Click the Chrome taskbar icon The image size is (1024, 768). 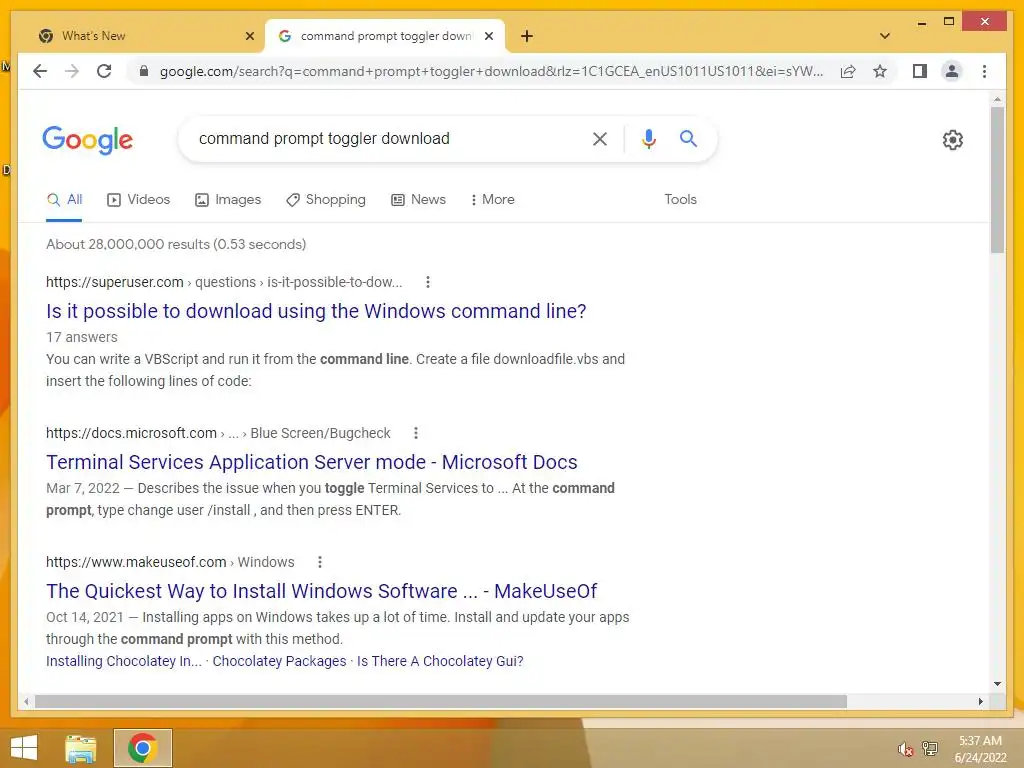(x=142, y=748)
